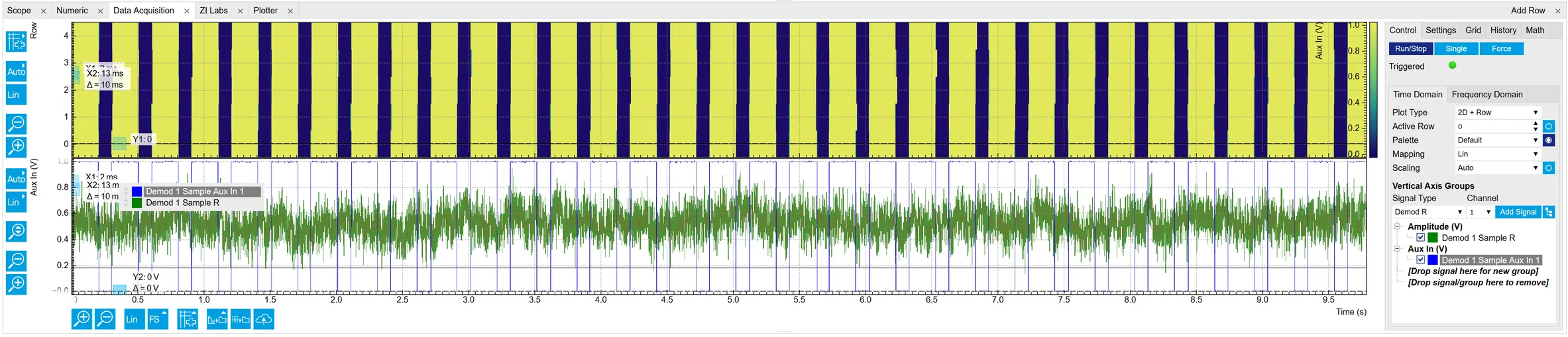Click the Active Row stepper arrows

tap(1536, 126)
